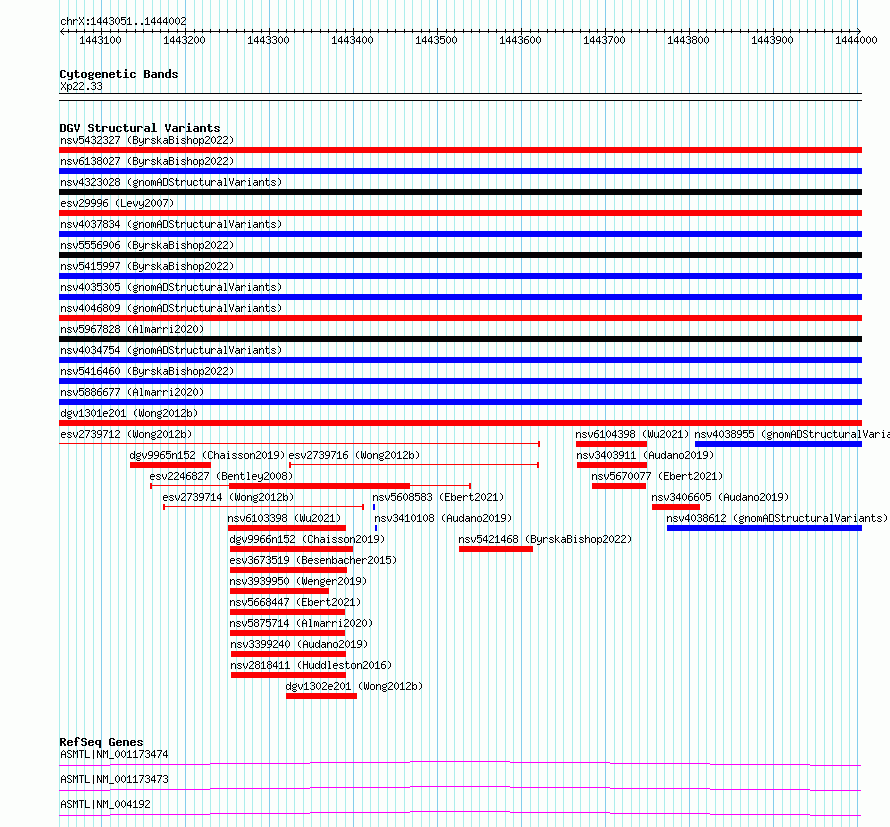This screenshot has height=827, width=890.
Task: Open nsv4037834 (gnomADStructuralVariants) variant entry
Action: click(x=171, y=224)
